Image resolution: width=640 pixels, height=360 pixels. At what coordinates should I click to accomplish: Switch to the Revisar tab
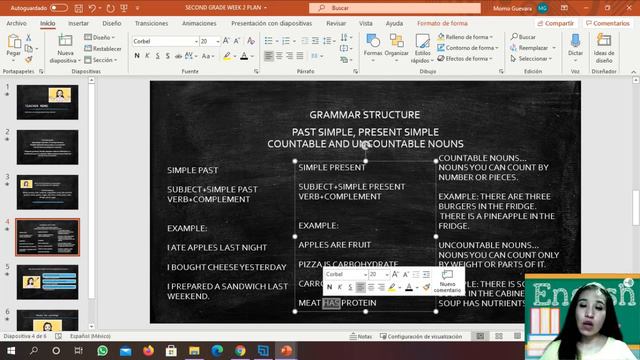click(x=336, y=24)
